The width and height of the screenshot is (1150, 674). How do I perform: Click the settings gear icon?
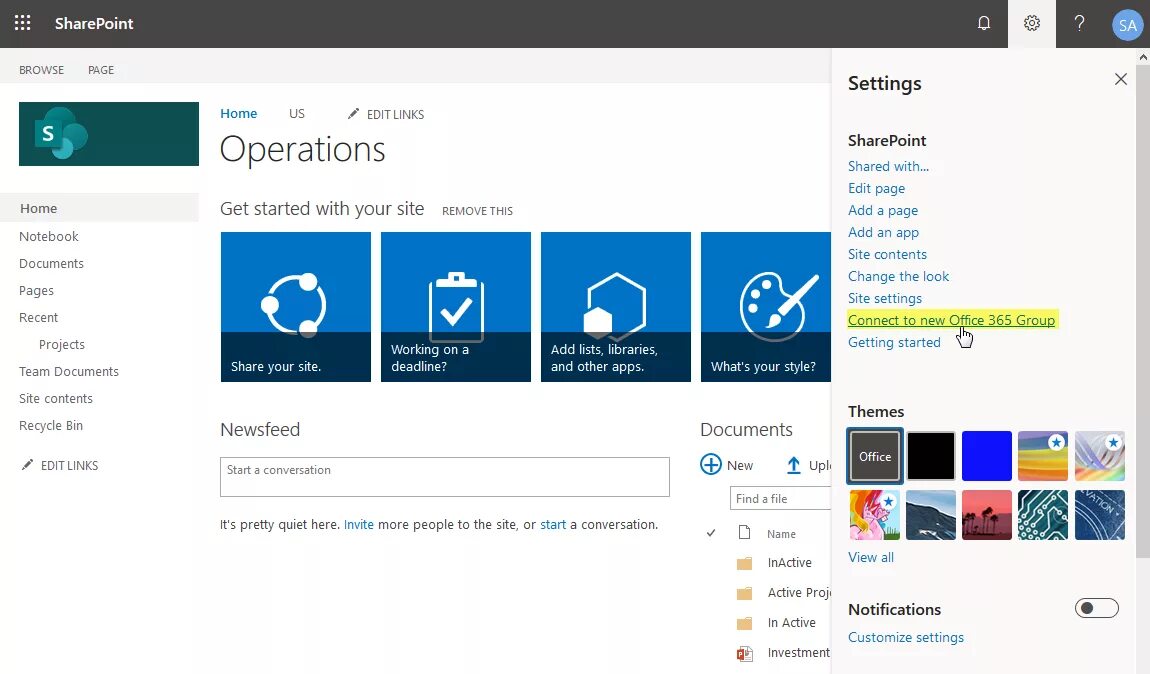pyautogui.click(x=1032, y=23)
